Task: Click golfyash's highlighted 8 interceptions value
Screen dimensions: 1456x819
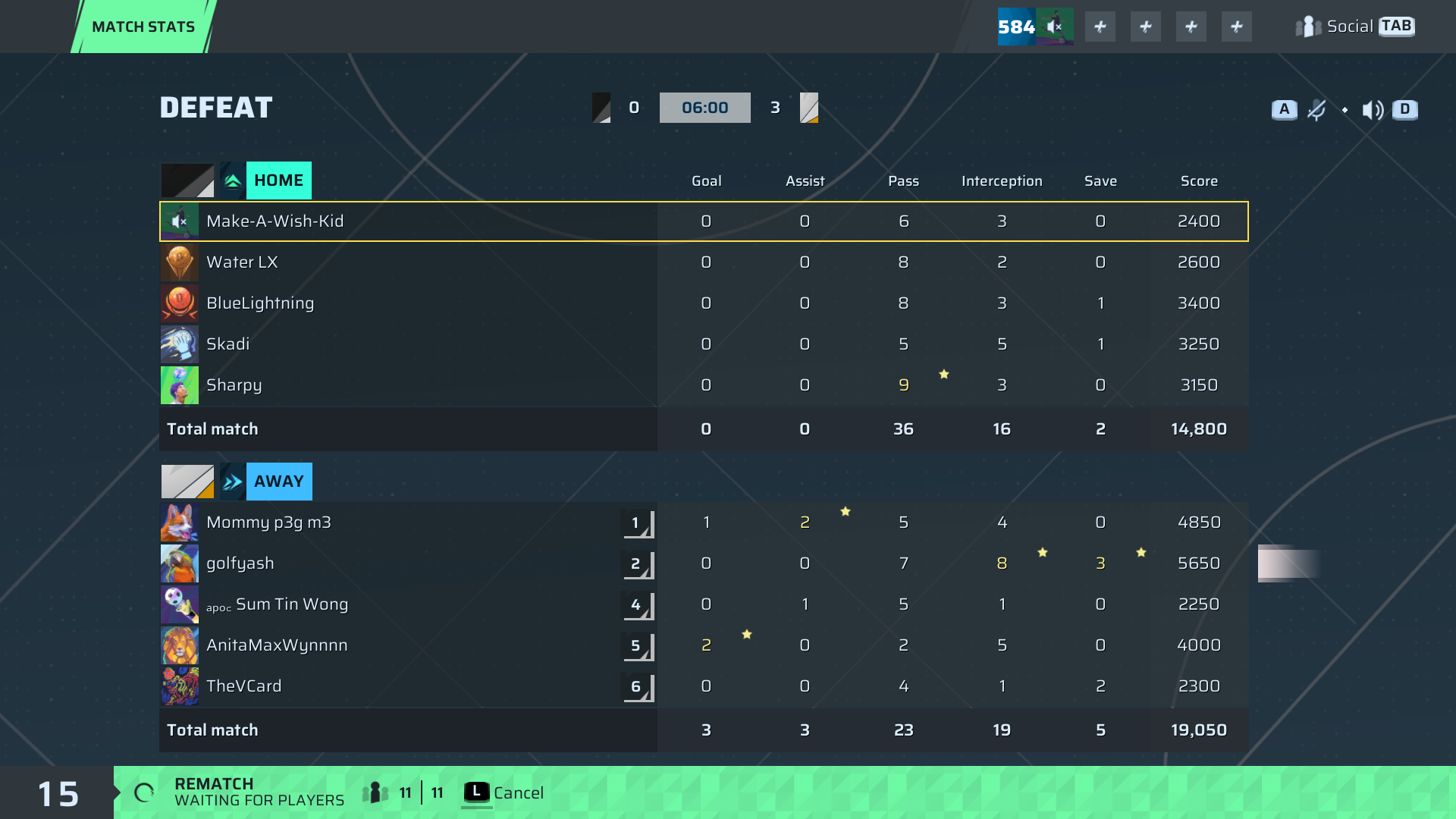Action: (x=1002, y=563)
